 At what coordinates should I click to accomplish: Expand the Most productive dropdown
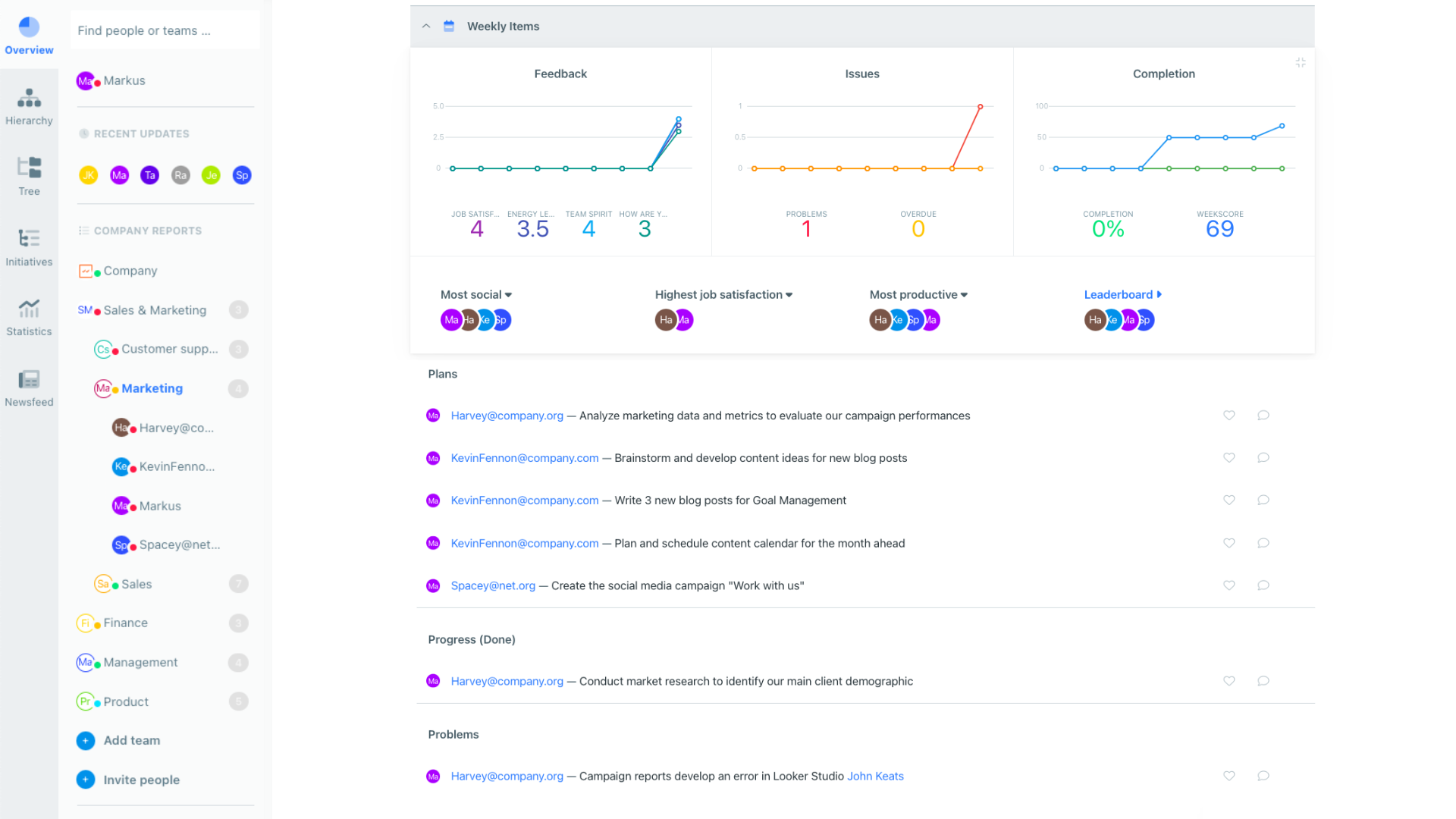pos(964,294)
